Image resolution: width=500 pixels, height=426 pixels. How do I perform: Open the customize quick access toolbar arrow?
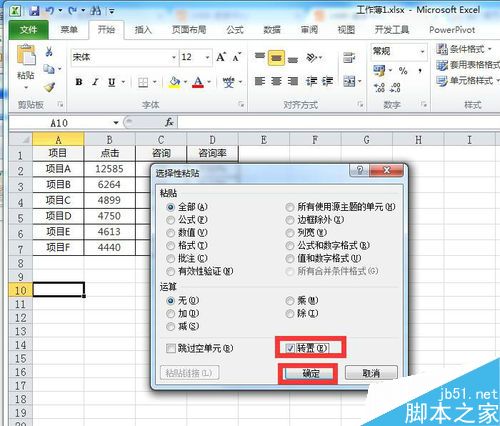[112, 12]
